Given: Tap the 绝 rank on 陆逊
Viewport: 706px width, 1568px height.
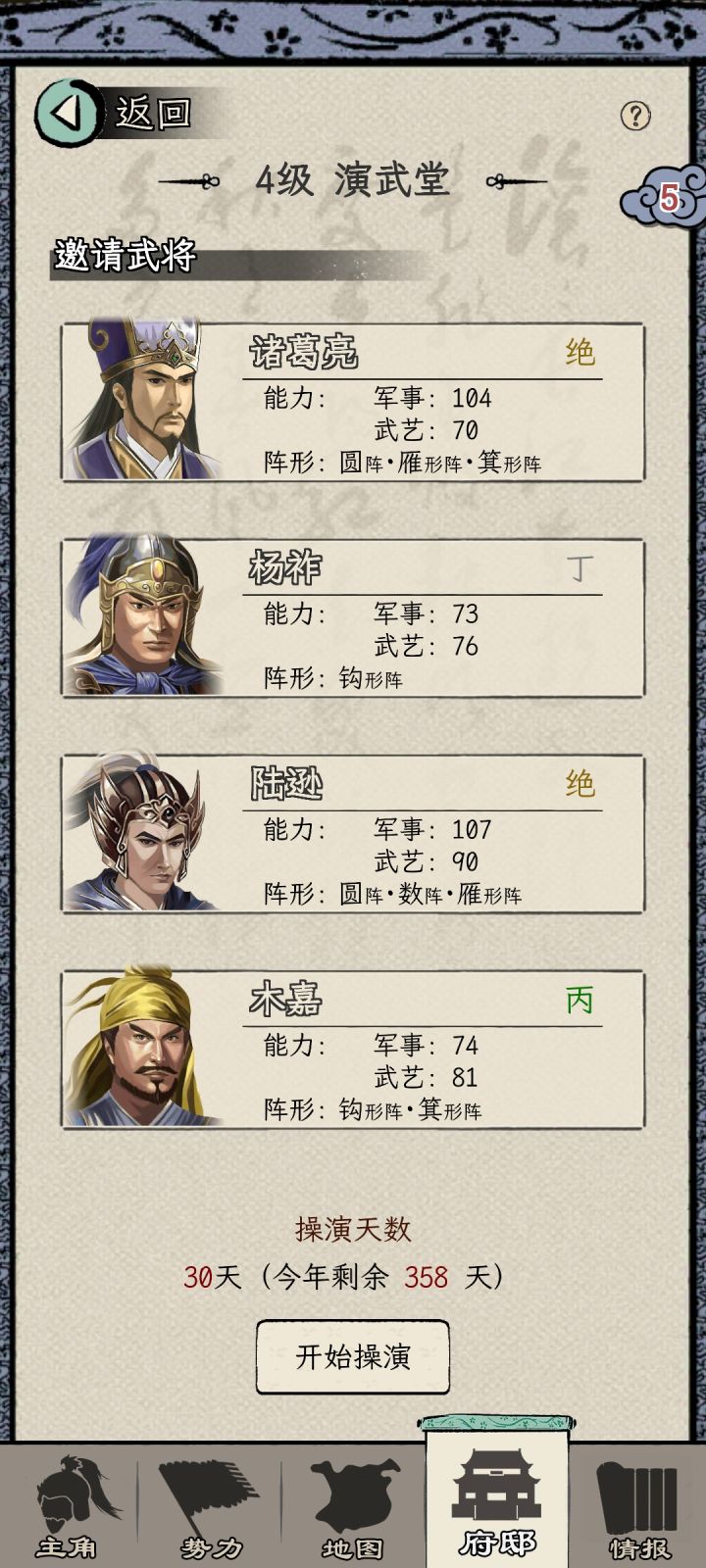Looking at the screenshot, I should (580, 784).
